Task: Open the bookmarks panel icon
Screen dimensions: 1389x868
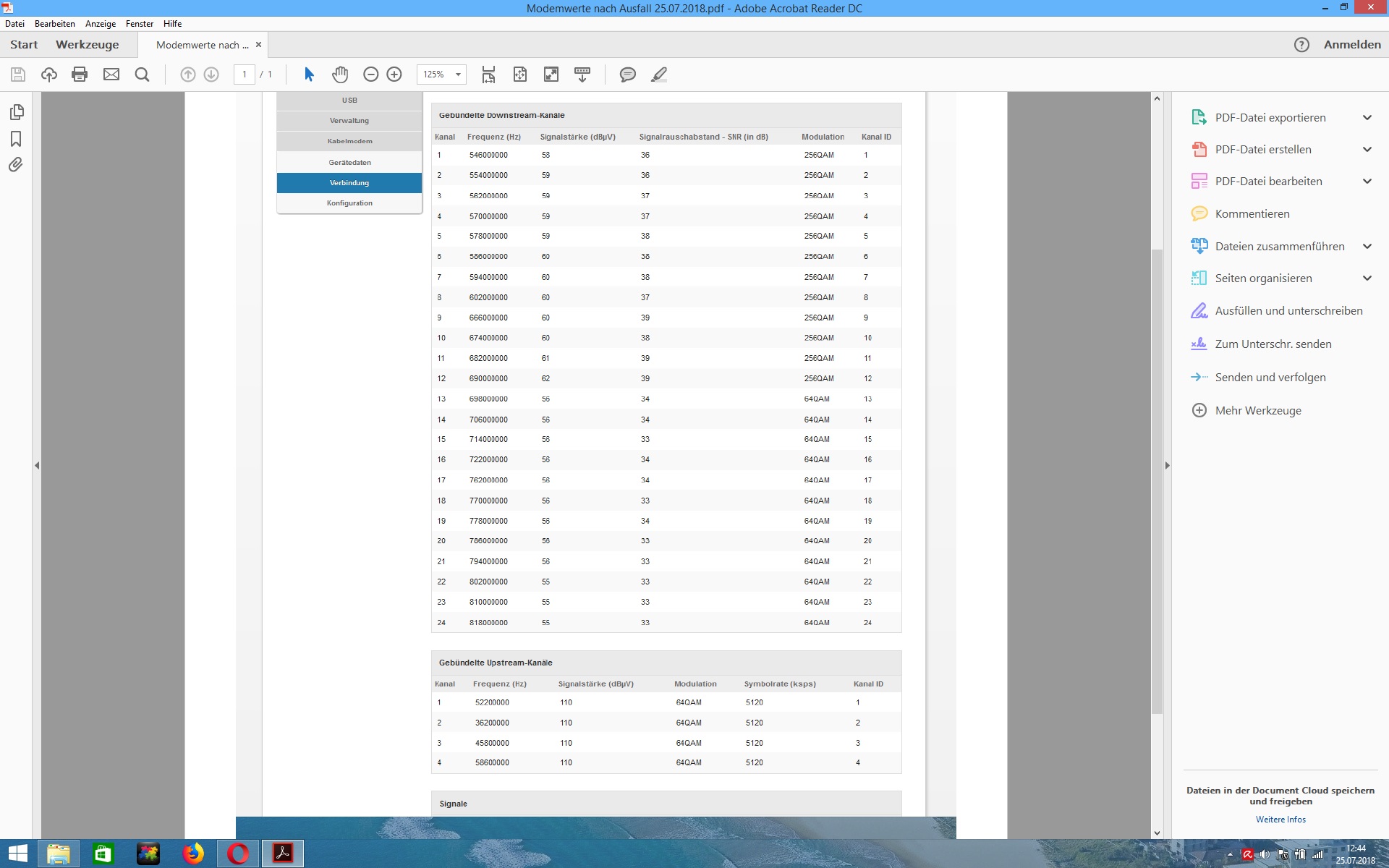Action: [x=16, y=139]
